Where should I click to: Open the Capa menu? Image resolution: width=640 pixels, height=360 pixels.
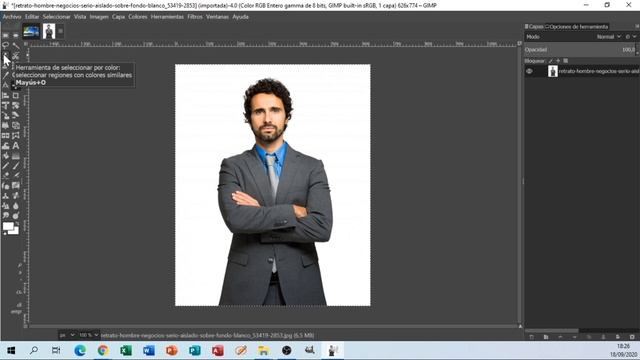click(x=118, y=17)
